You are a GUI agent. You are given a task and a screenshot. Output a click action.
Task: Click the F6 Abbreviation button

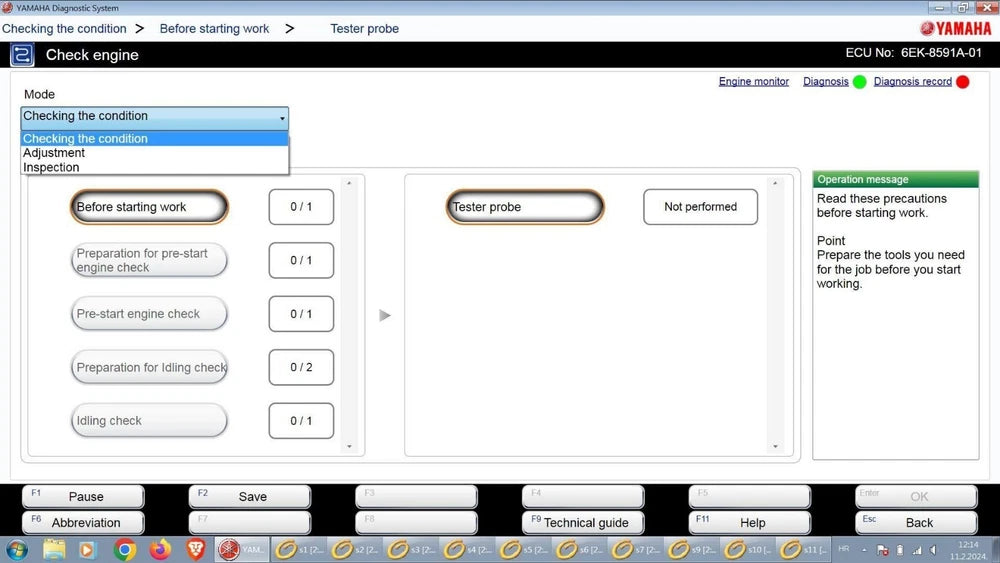[83, 522]
